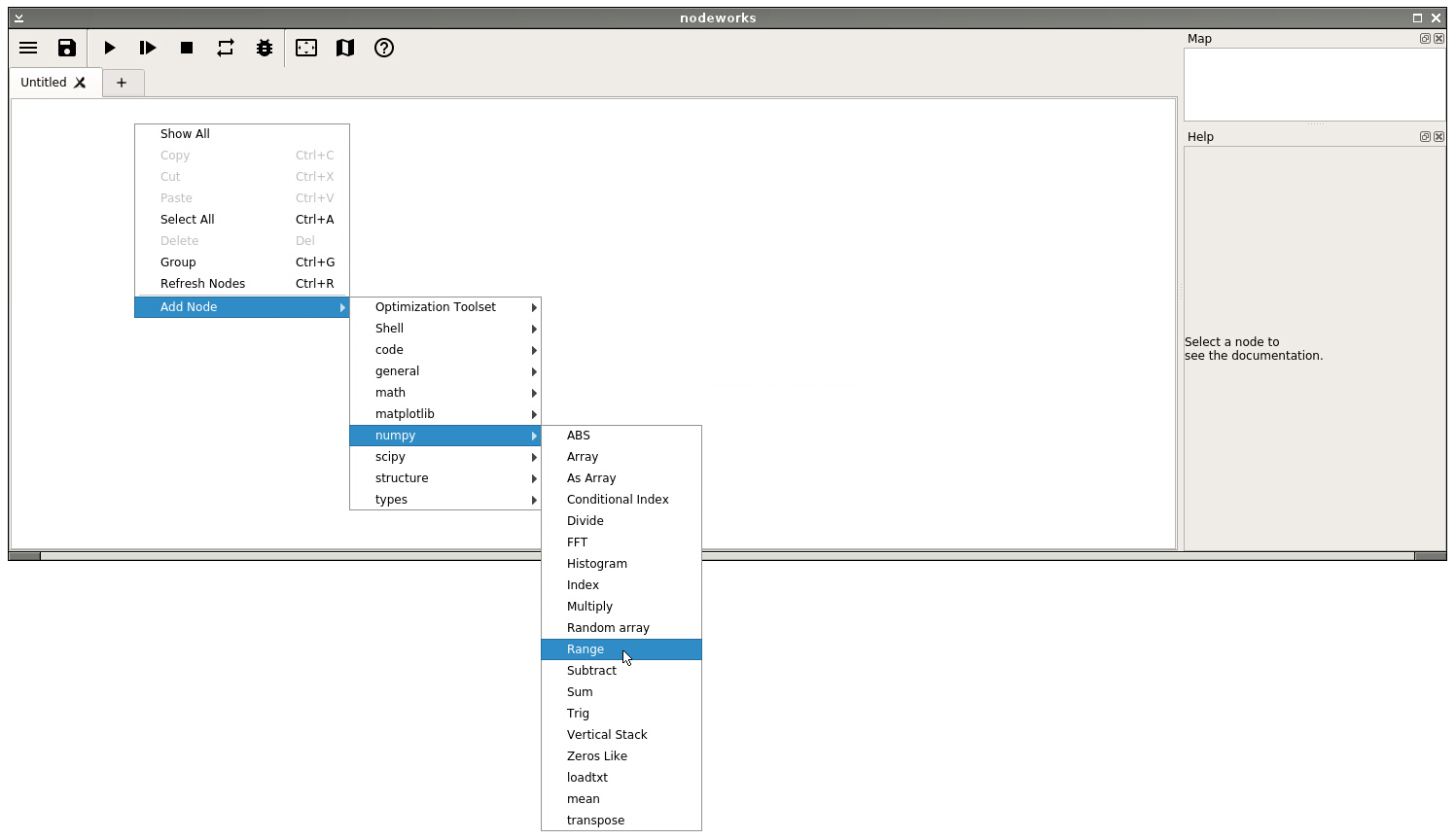The width and height of the screenshot is (1456, 840).
Task: Click the save icon in toolbar
Action: click(67, 48)
